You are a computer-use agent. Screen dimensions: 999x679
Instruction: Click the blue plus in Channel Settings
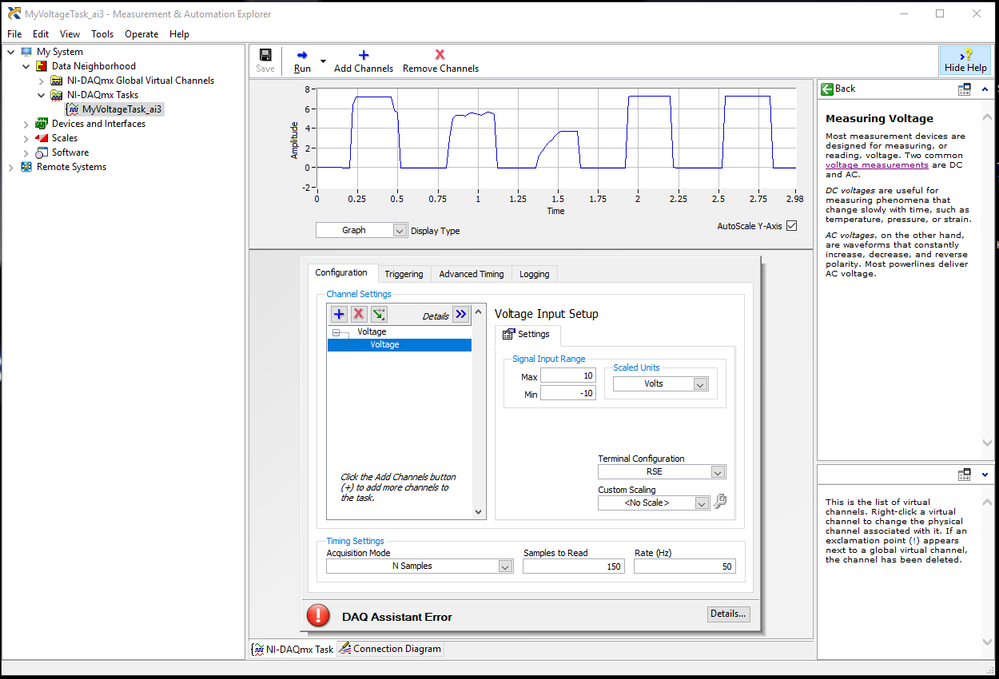click(x=339, y=314)
